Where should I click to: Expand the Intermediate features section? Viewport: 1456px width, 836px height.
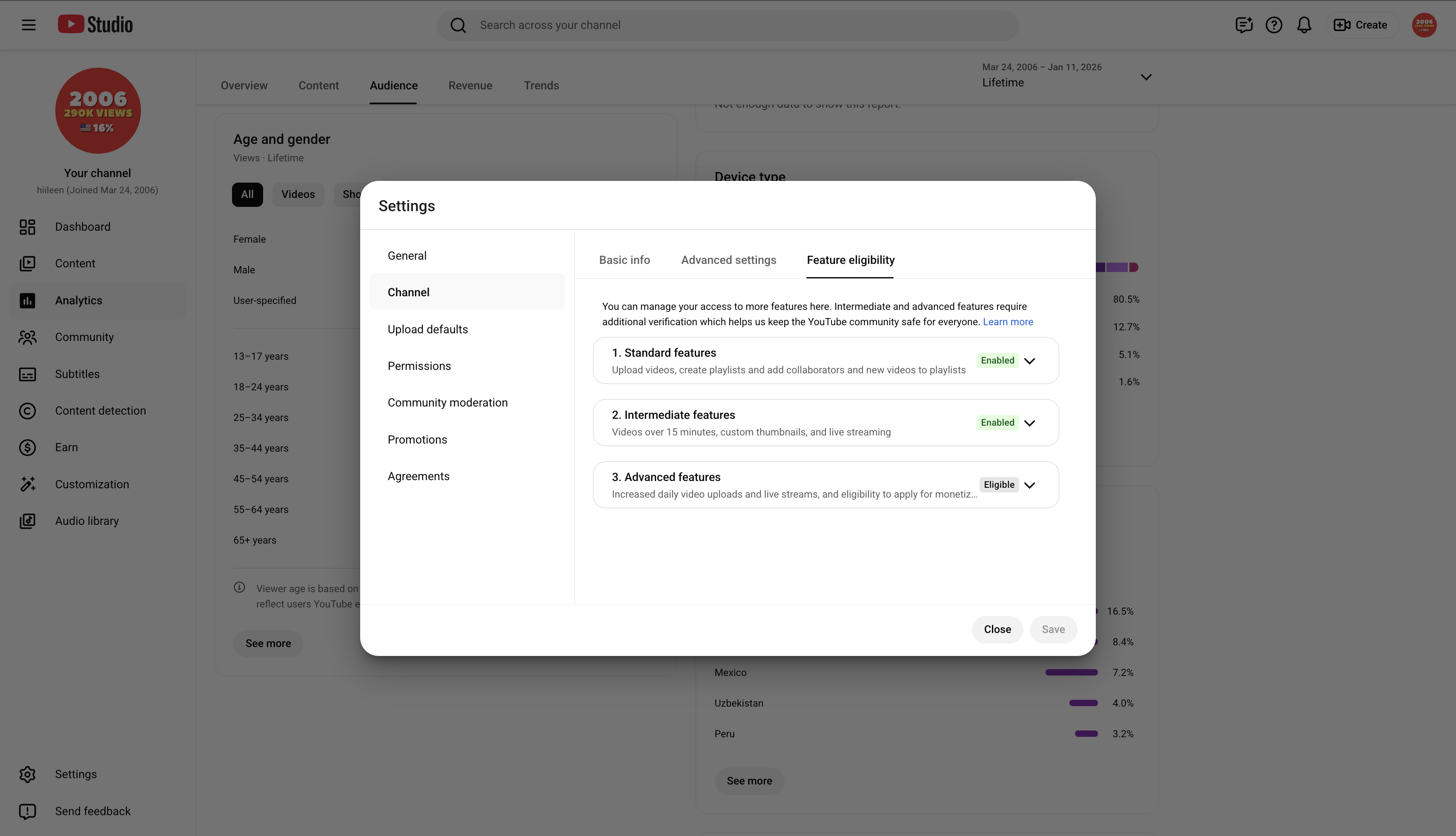pyautogui.click(x=1030, y=423)
